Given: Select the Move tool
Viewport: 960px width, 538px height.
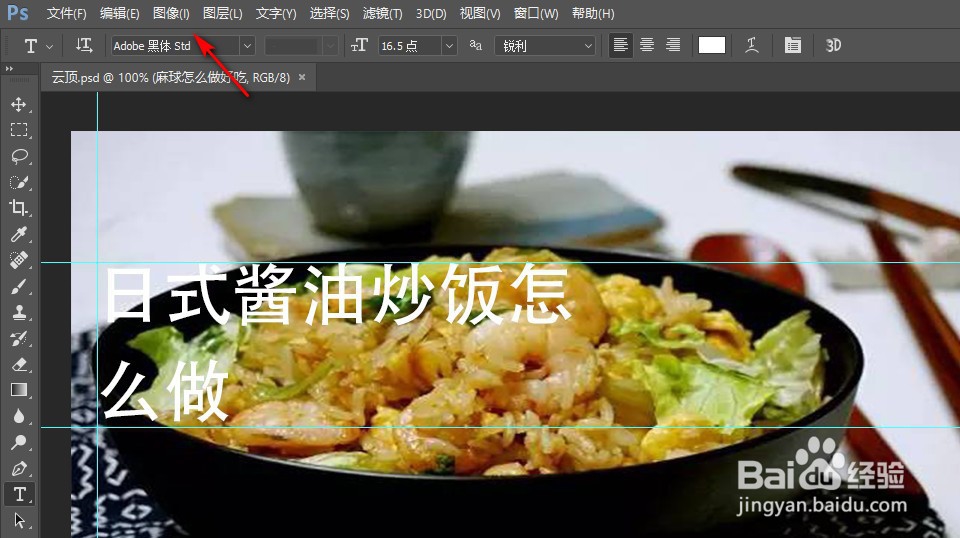Looking at the screenshot, I should 18,104.
